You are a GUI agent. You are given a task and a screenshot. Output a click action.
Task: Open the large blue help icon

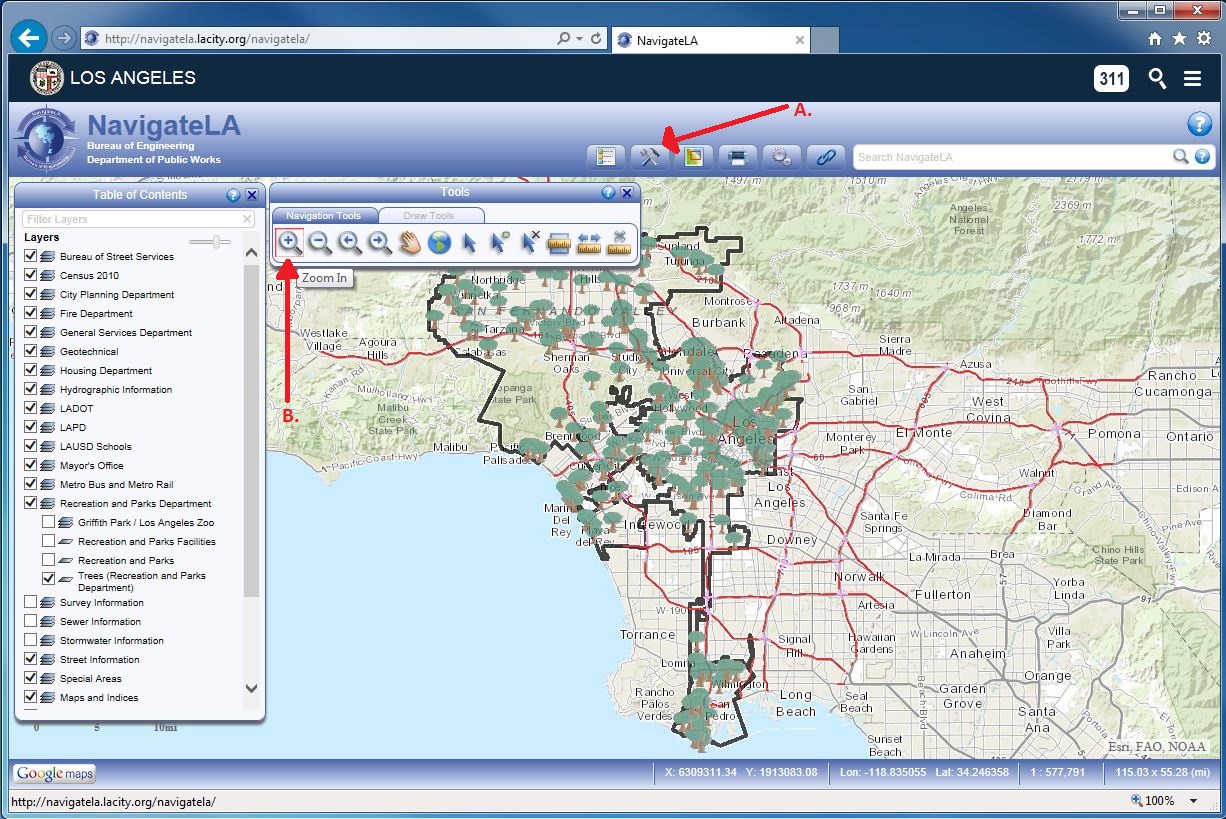click(1199, 124)
